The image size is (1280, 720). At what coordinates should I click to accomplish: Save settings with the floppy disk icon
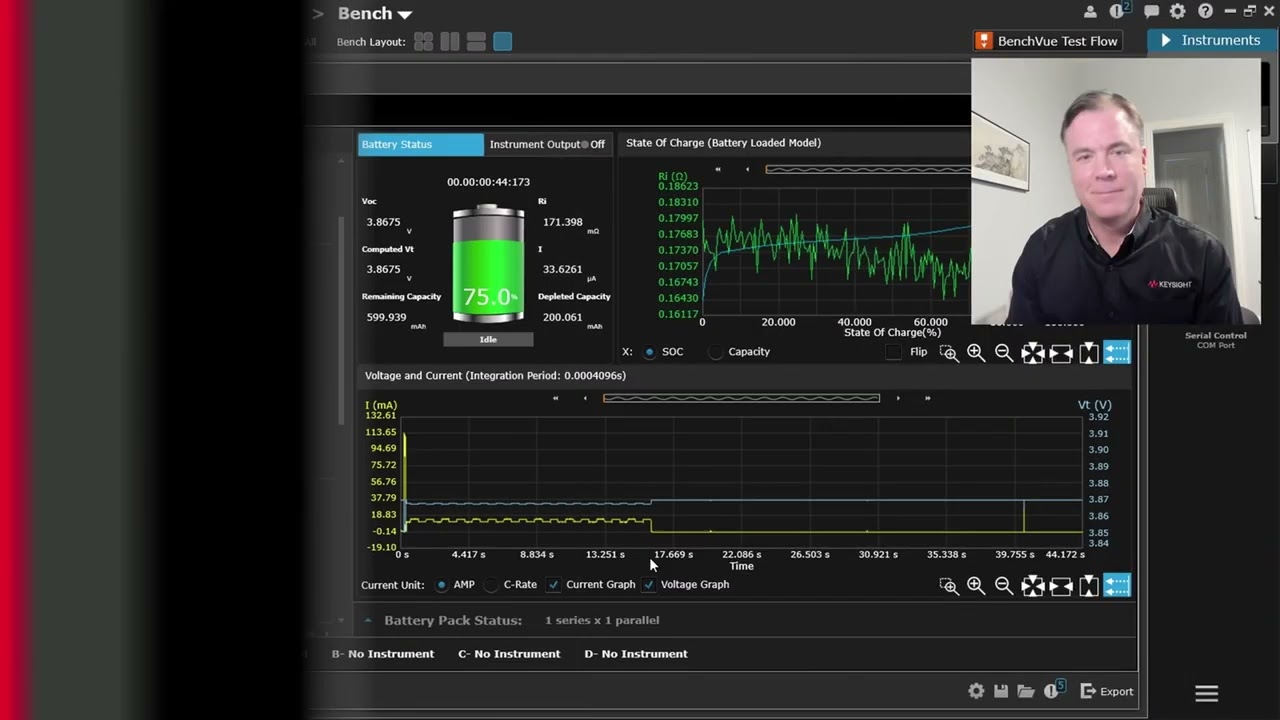tap(1001, 691)
